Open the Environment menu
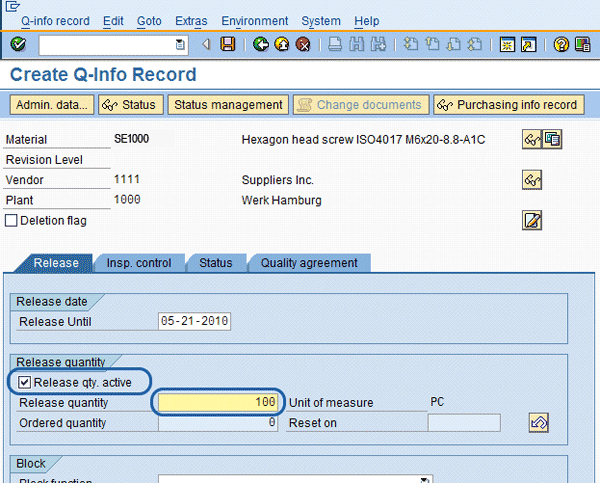600x483 pixels. point(254,21)
